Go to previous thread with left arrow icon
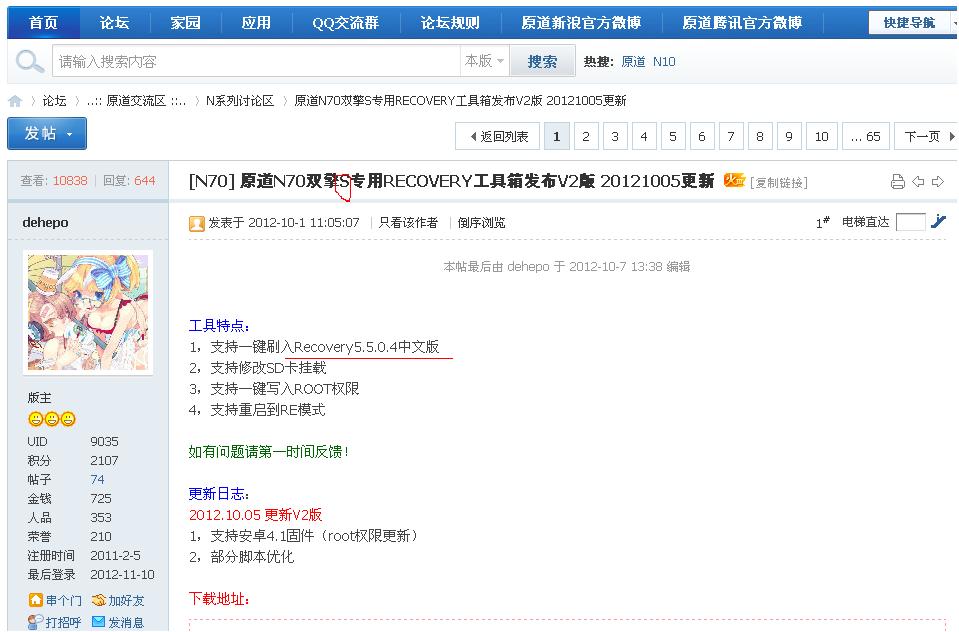959x632 pixels. coord(918,182)
